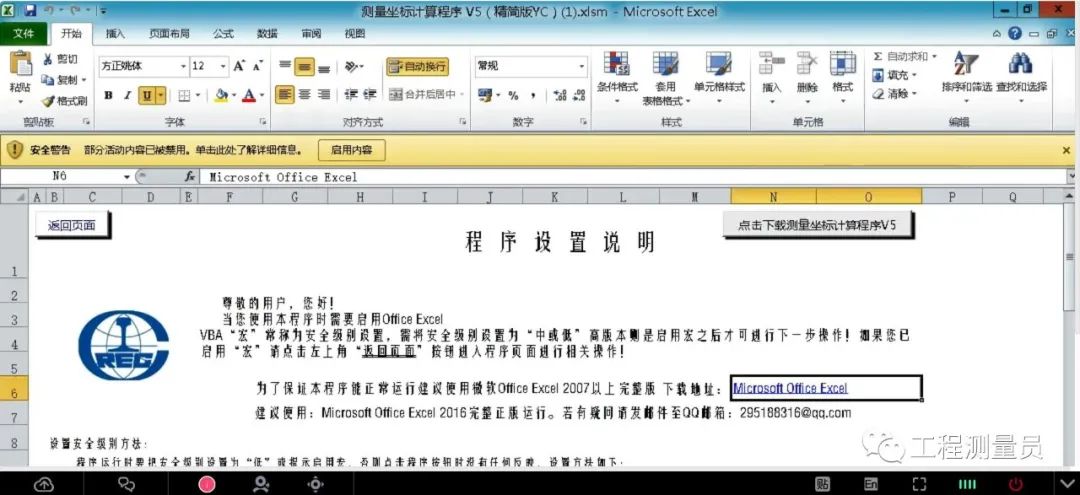
Task: Toggle Underline formatting
Action: [147, 95]
